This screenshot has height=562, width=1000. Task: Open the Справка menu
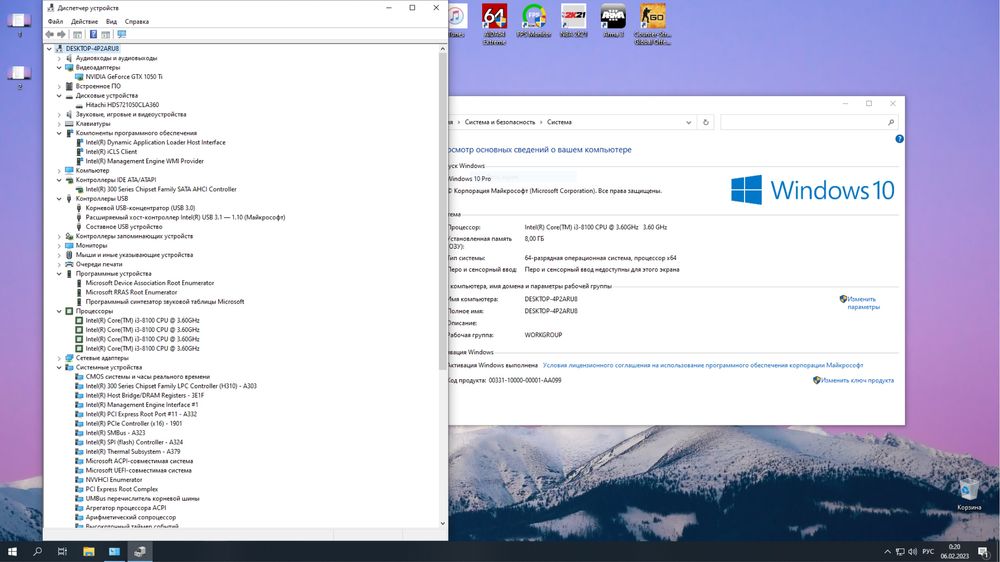click(x=136, y=21)
